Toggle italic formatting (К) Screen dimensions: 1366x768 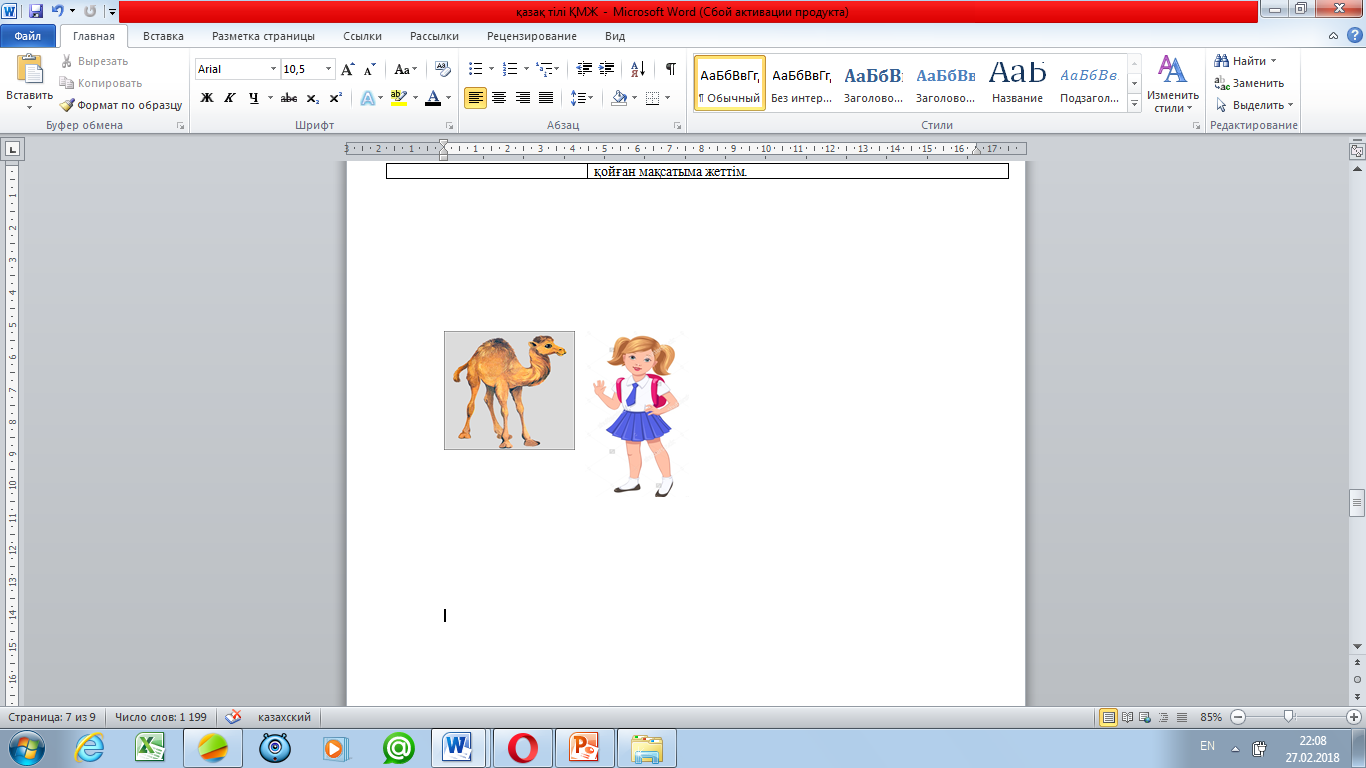pyautogui.click(x=230, y=98)
